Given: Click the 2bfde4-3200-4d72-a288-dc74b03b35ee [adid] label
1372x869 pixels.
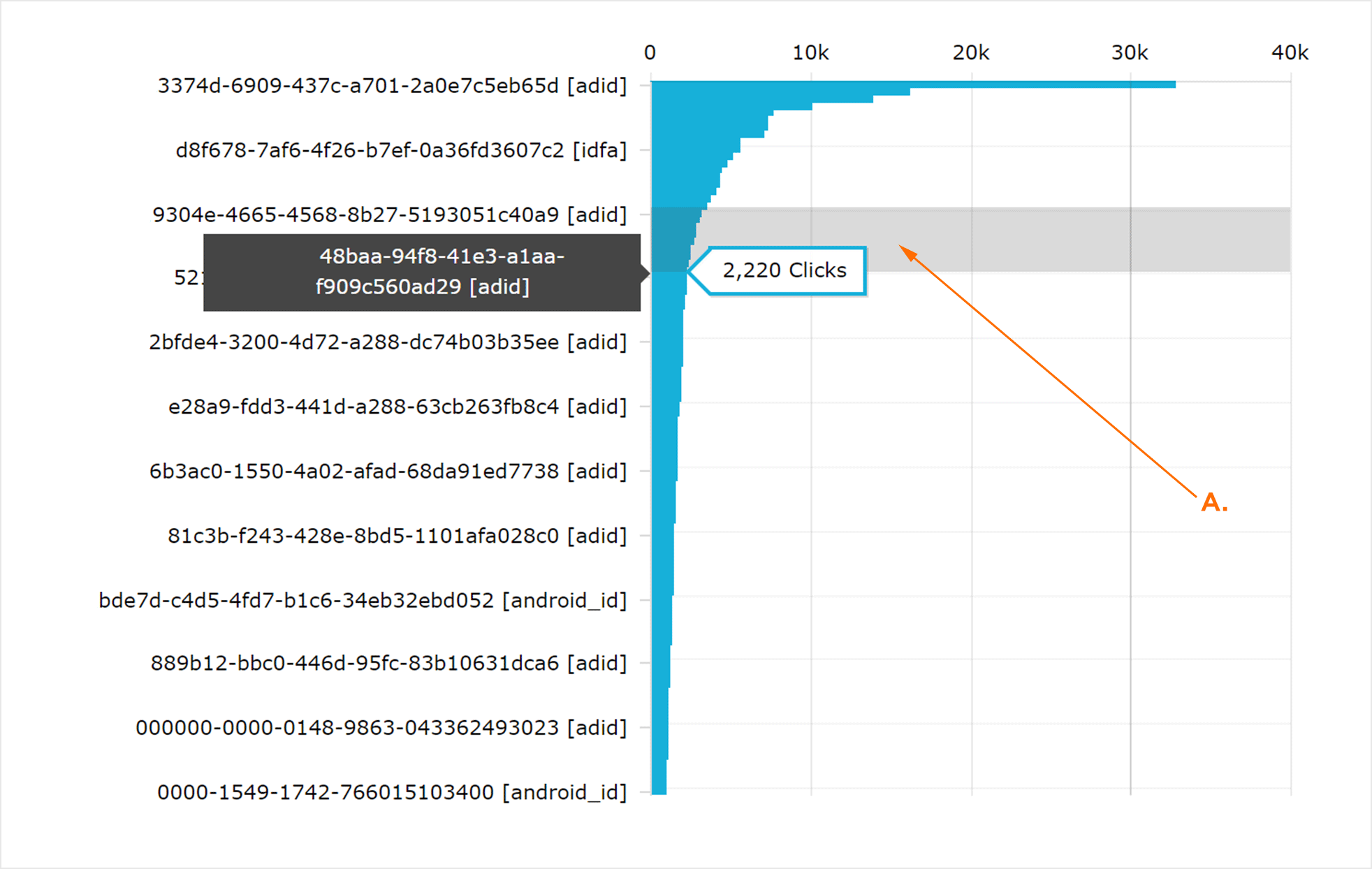Looking at the screenshot, I should (388, 342).
